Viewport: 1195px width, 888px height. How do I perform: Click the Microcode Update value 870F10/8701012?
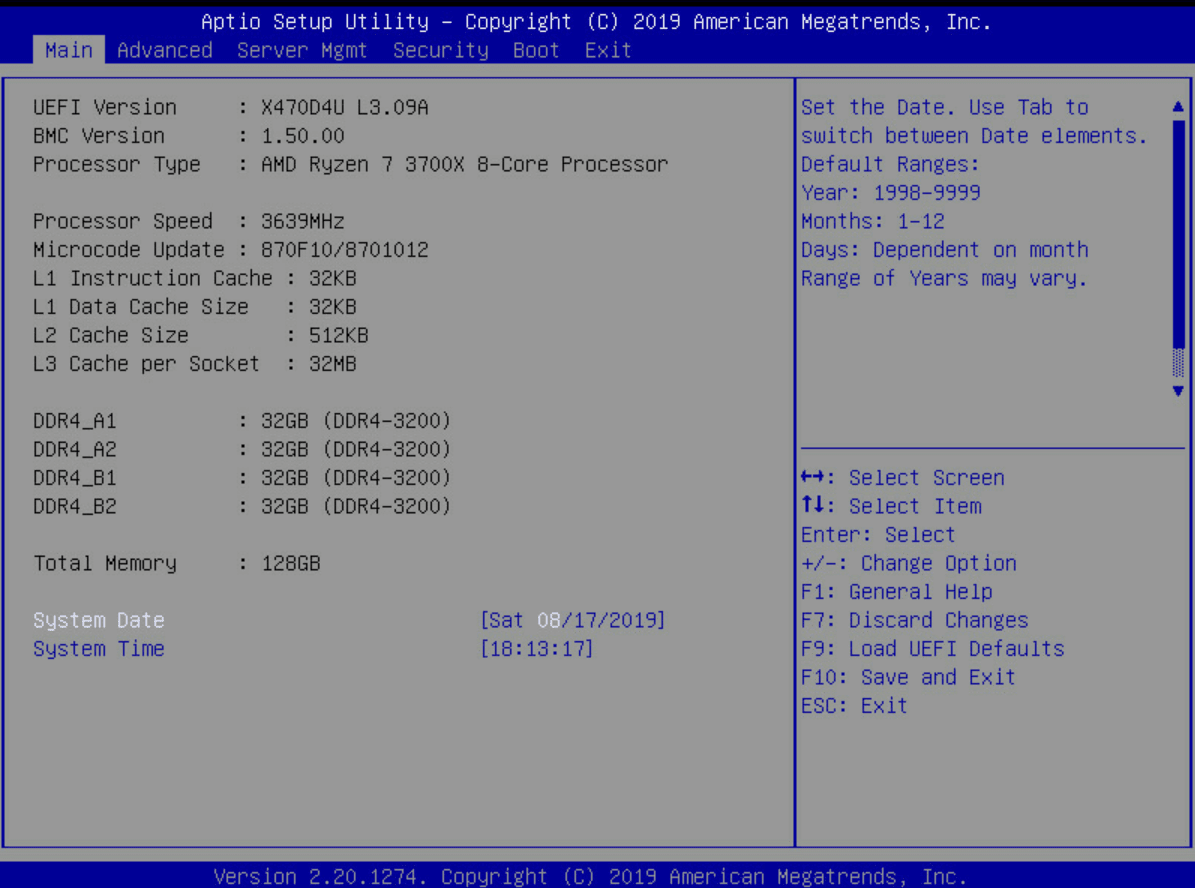click(x=344, y=250)
